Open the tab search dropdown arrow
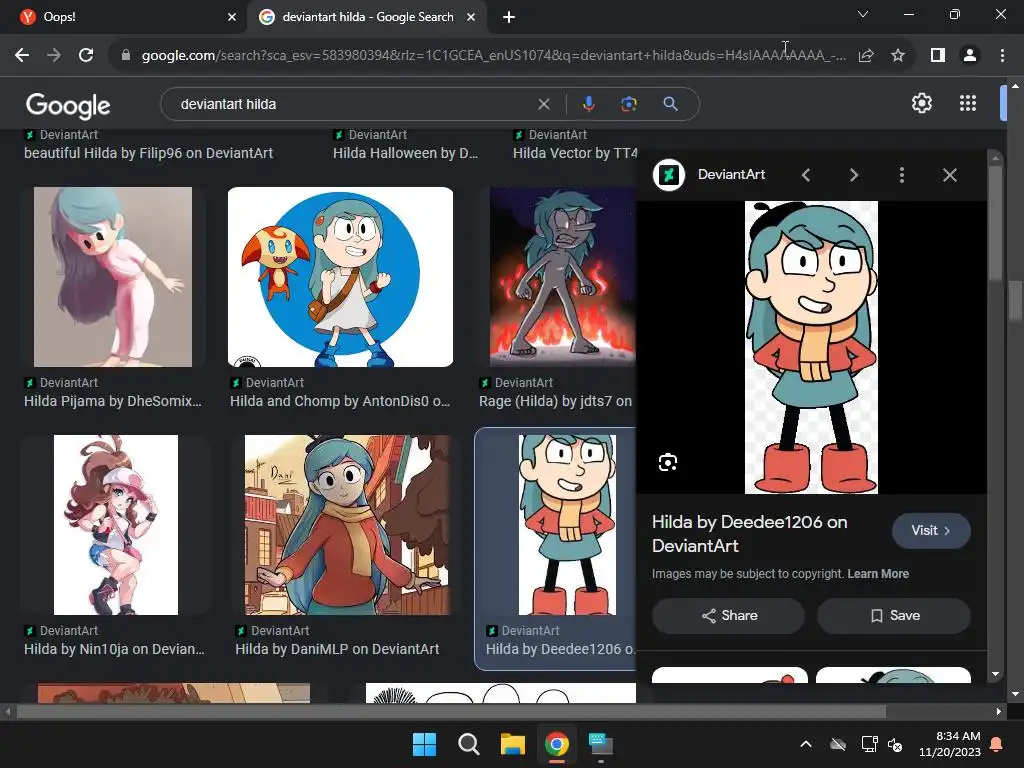Image resolution: width=1024 pixels, height=768 pixels. pyautogui.click(x=863, y=14)
